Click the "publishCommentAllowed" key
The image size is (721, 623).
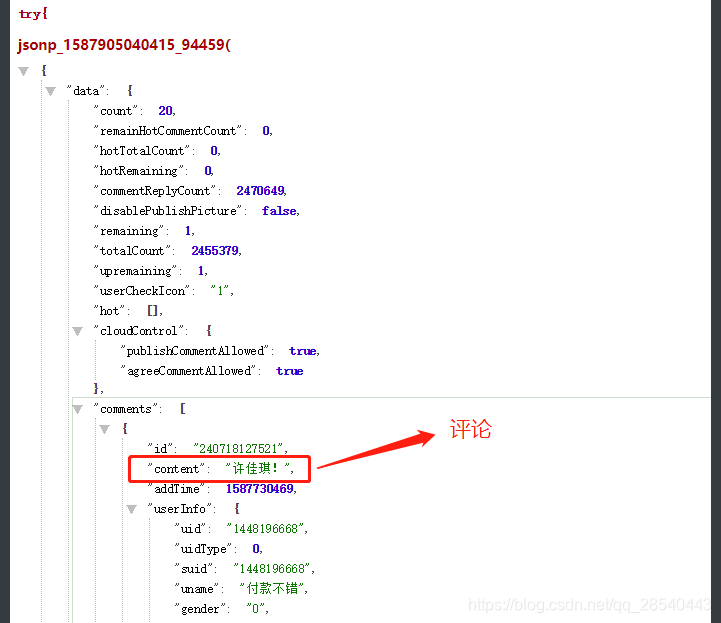[x=195, y=351]
